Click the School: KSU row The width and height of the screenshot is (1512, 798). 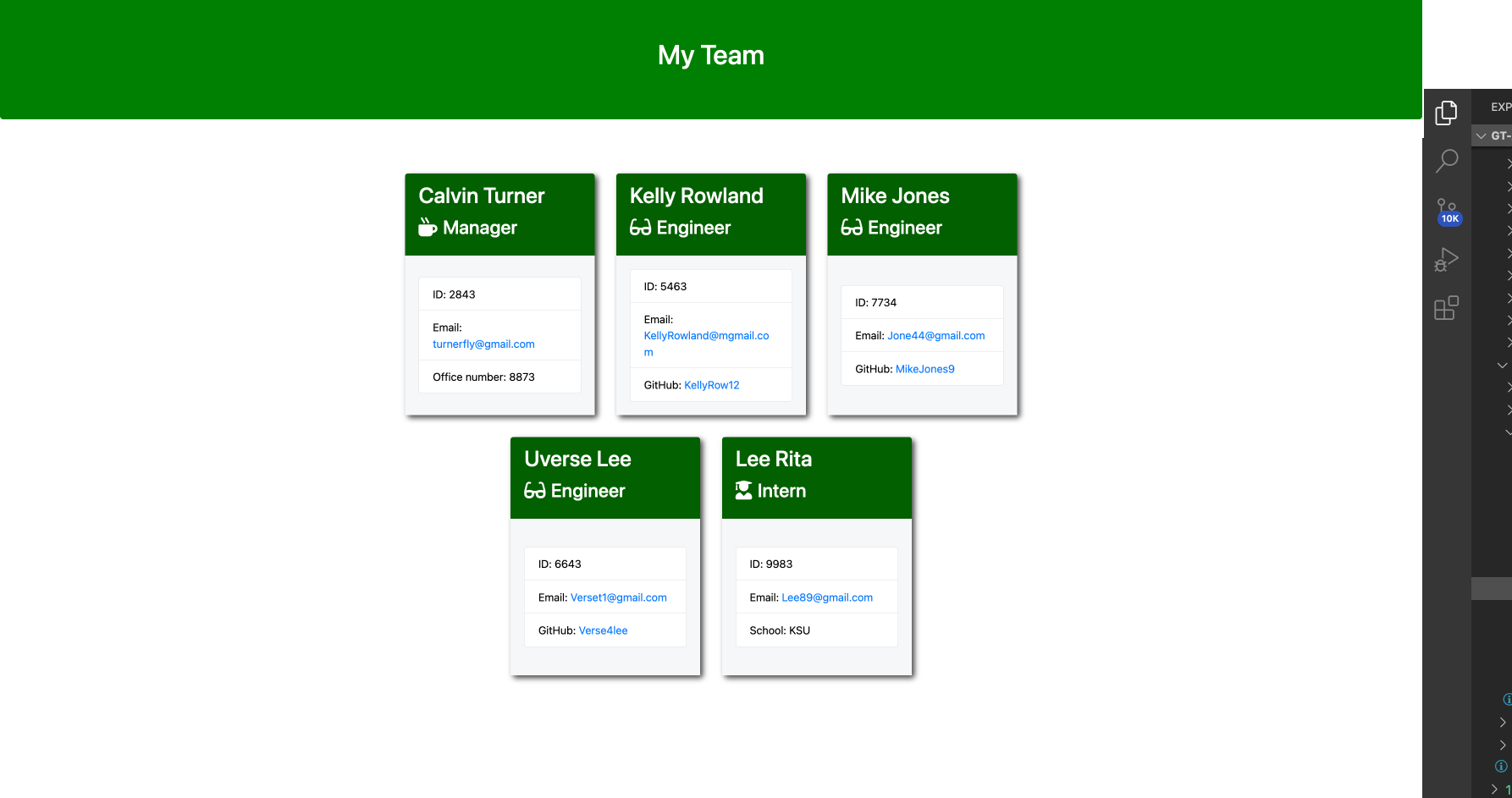[x=817, y=630]
